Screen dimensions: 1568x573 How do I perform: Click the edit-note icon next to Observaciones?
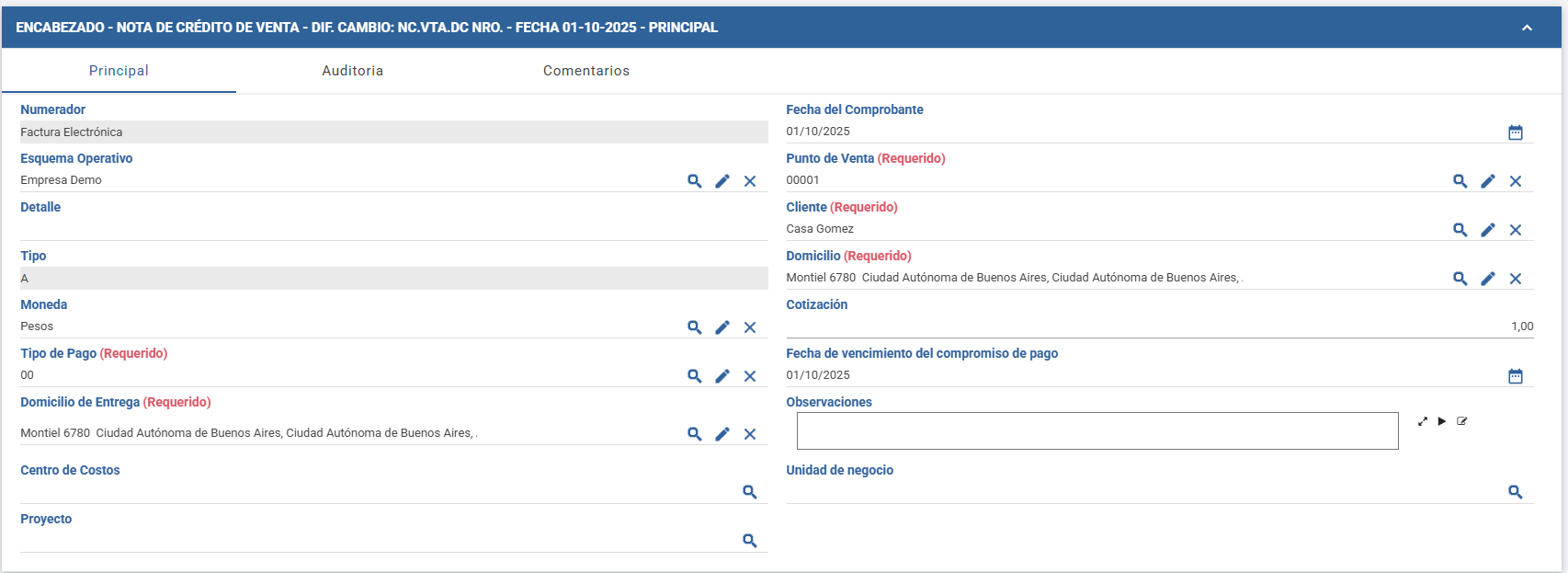point(1462,421)
